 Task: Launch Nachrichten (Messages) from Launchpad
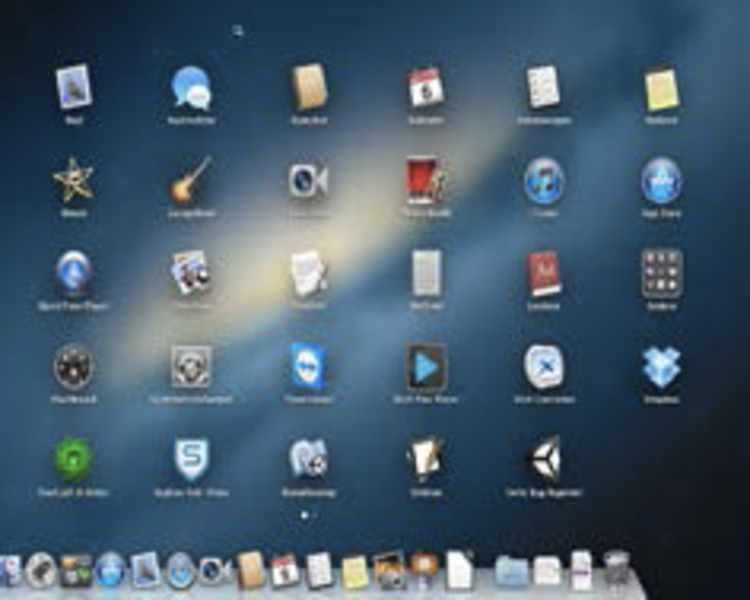[191, 88]
